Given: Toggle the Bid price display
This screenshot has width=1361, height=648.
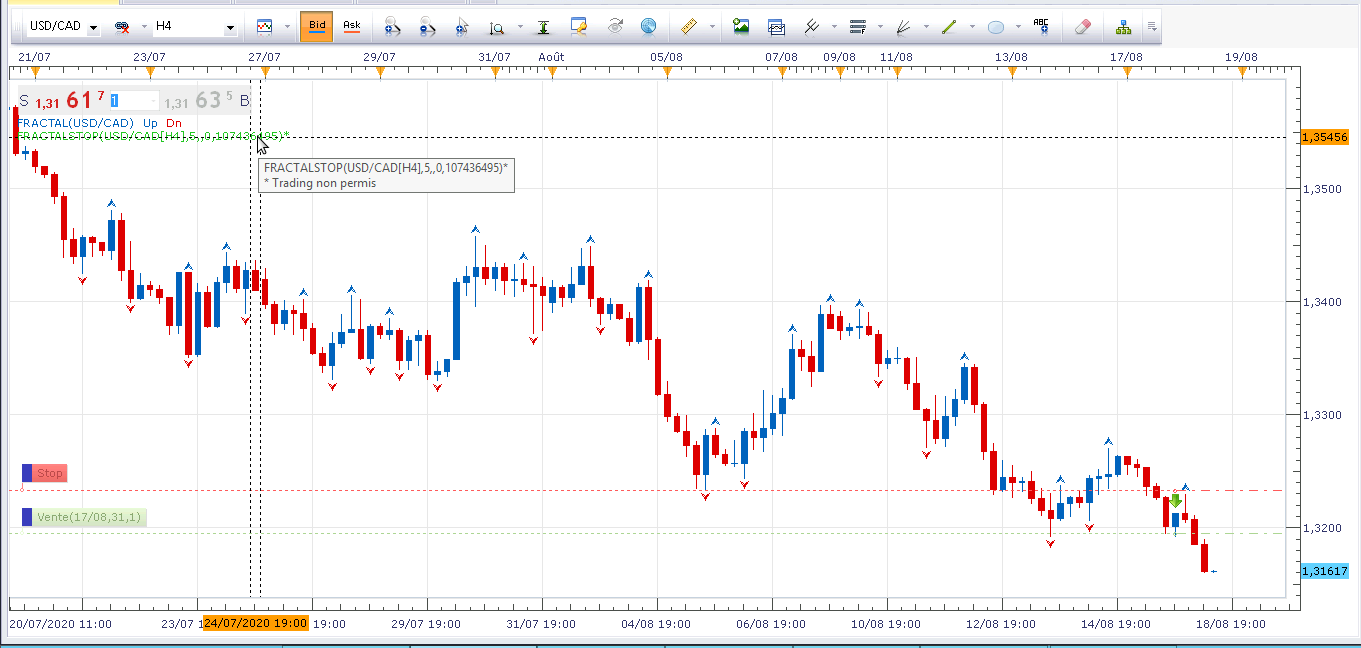Looking at the screenshot, I should tap(316, 25).
